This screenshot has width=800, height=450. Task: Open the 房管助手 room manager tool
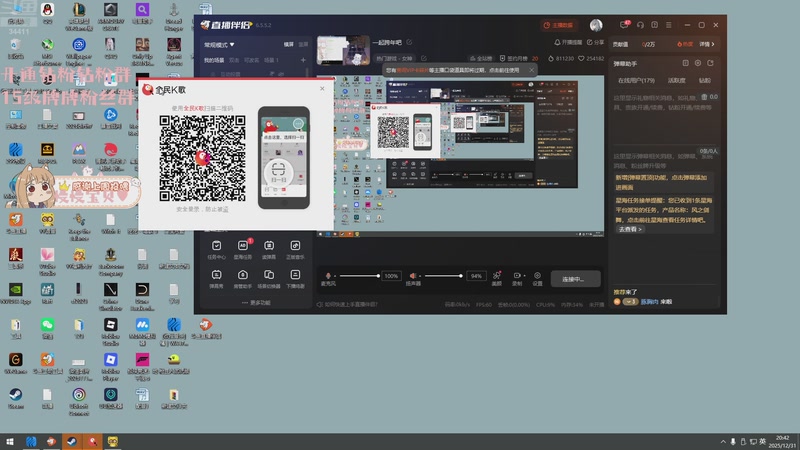point(243,279)
